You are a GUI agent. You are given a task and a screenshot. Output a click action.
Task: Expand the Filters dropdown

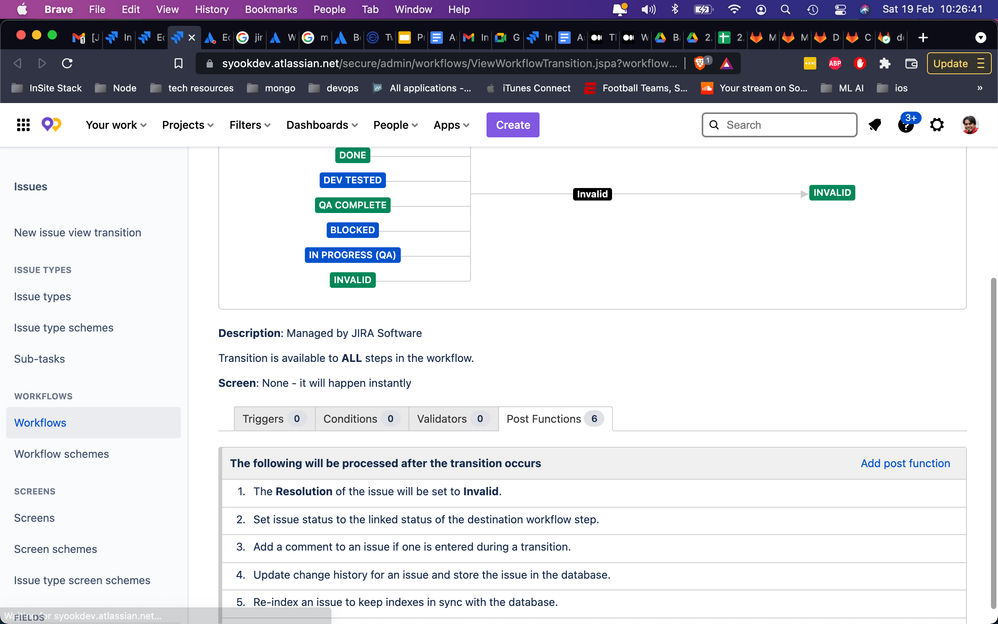[250, 125]
